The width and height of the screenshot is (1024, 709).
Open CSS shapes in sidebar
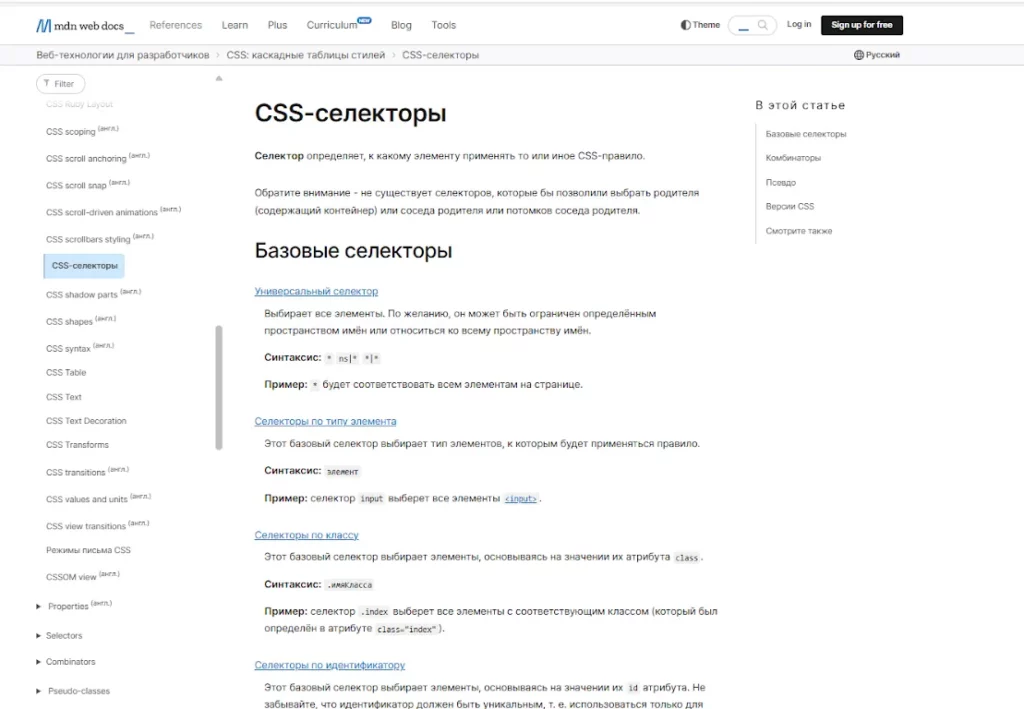coord(81,321)
